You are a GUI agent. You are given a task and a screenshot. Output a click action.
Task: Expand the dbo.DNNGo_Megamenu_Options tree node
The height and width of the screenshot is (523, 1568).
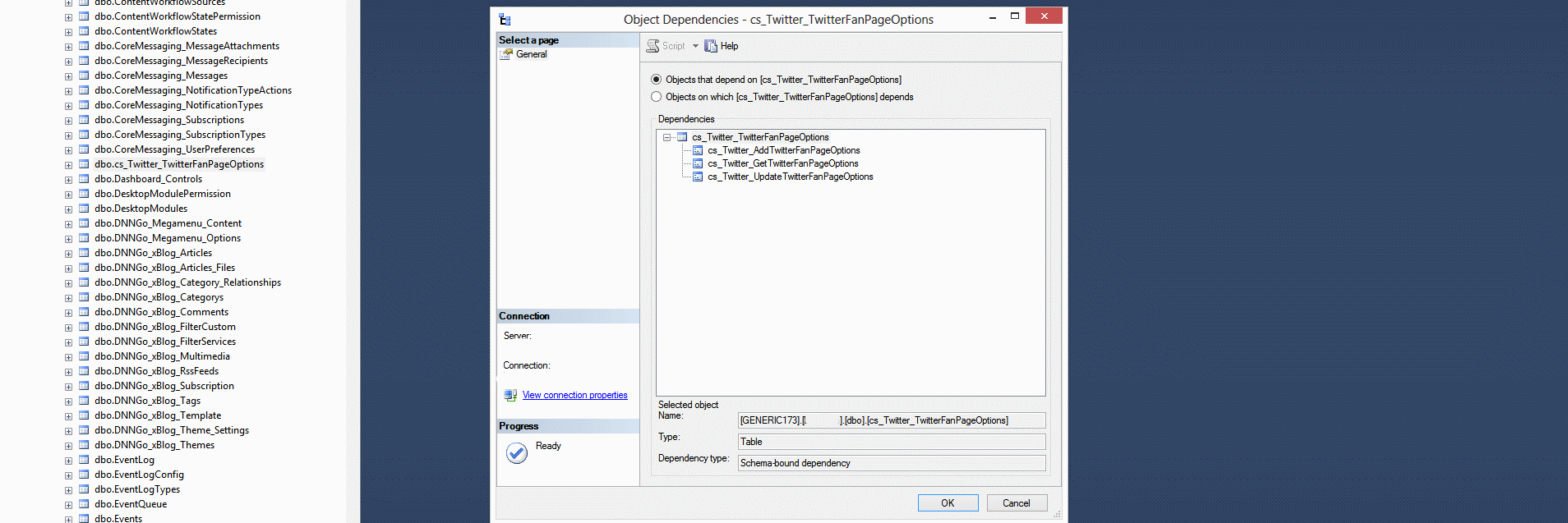68,239
